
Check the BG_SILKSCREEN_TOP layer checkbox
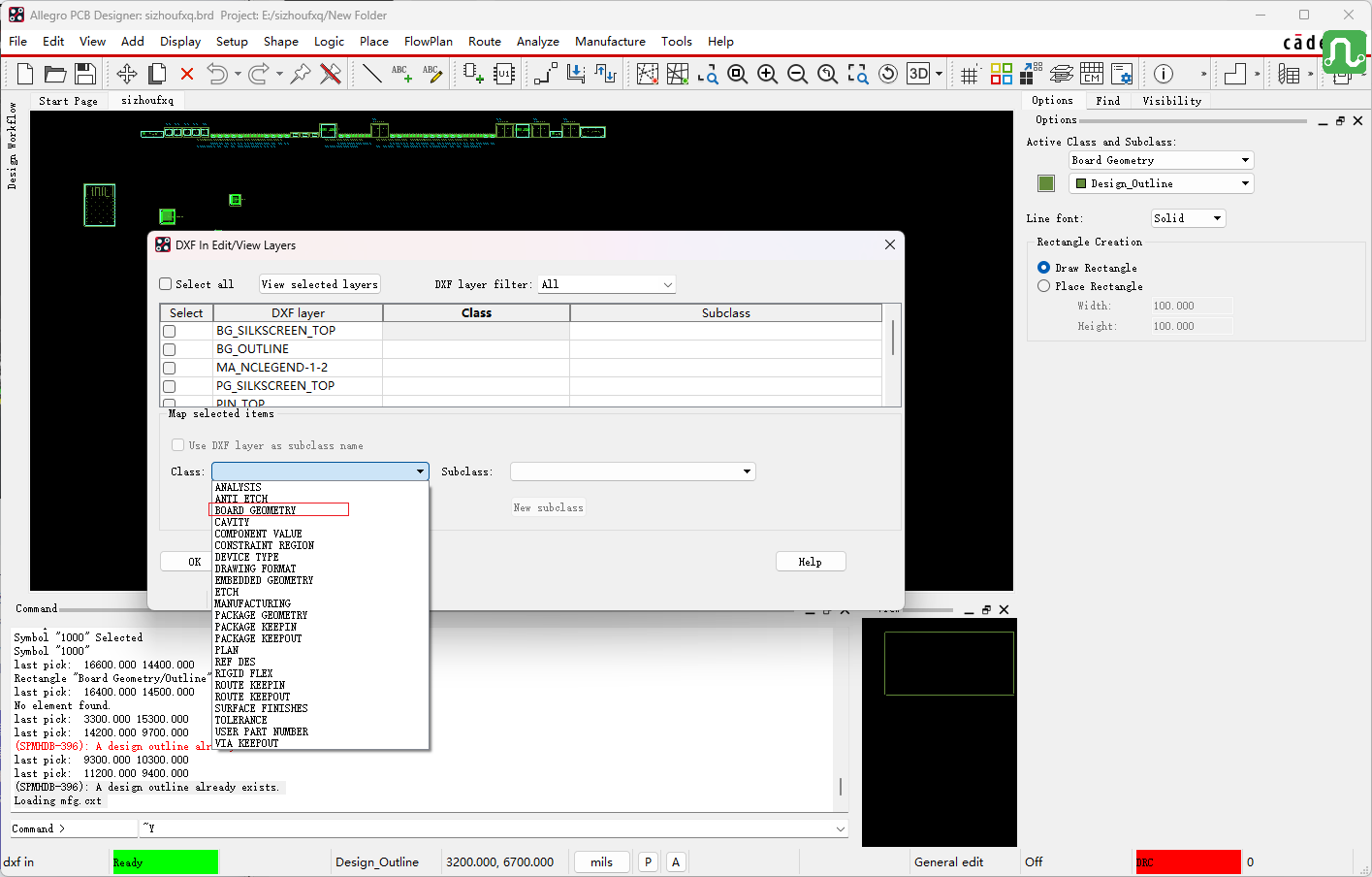(x=170, y=331)
